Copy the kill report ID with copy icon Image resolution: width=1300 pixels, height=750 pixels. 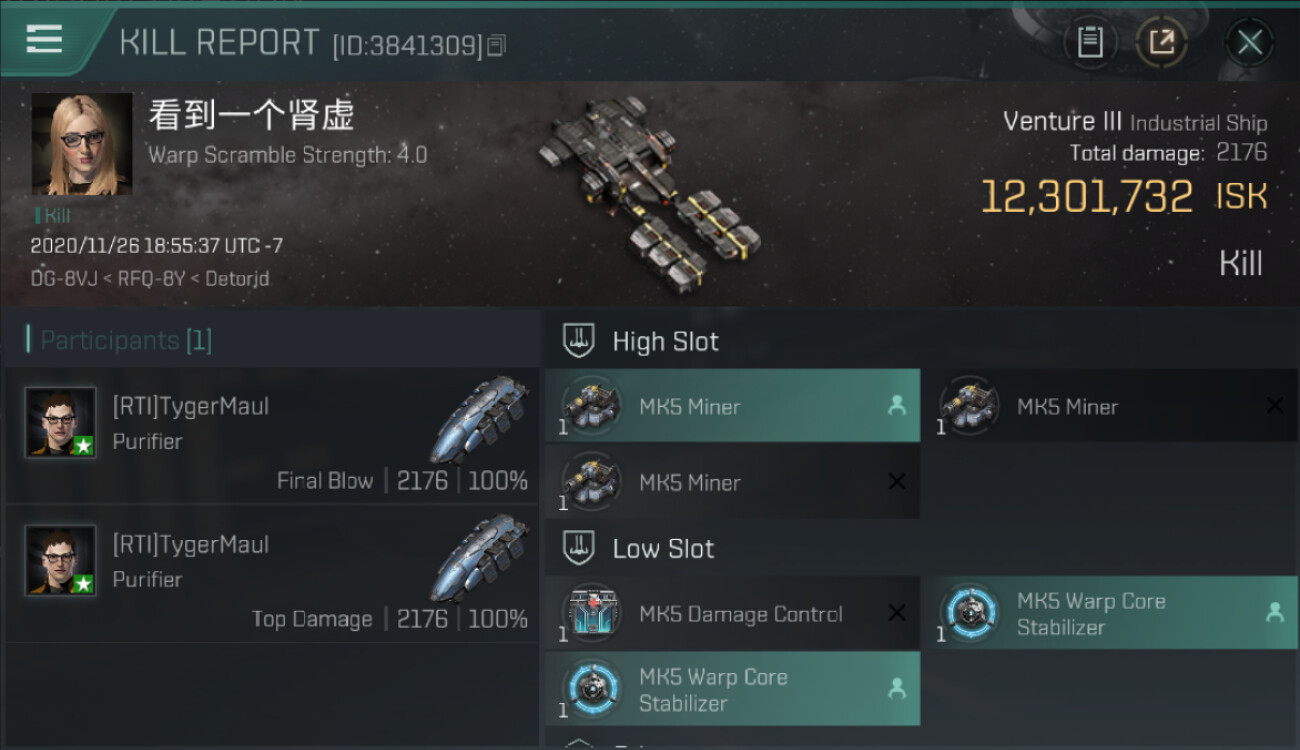click(497, 45)
